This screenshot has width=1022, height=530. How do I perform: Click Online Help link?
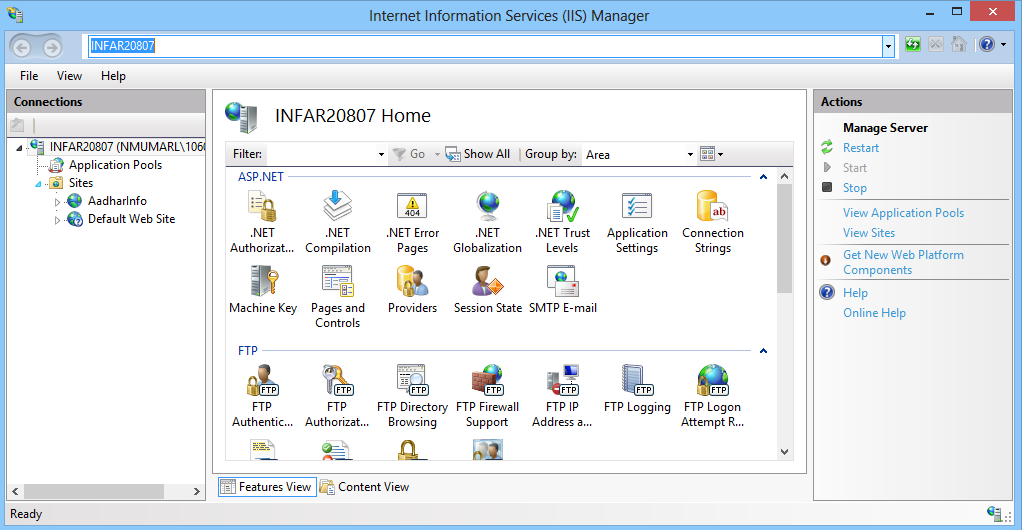874,313
